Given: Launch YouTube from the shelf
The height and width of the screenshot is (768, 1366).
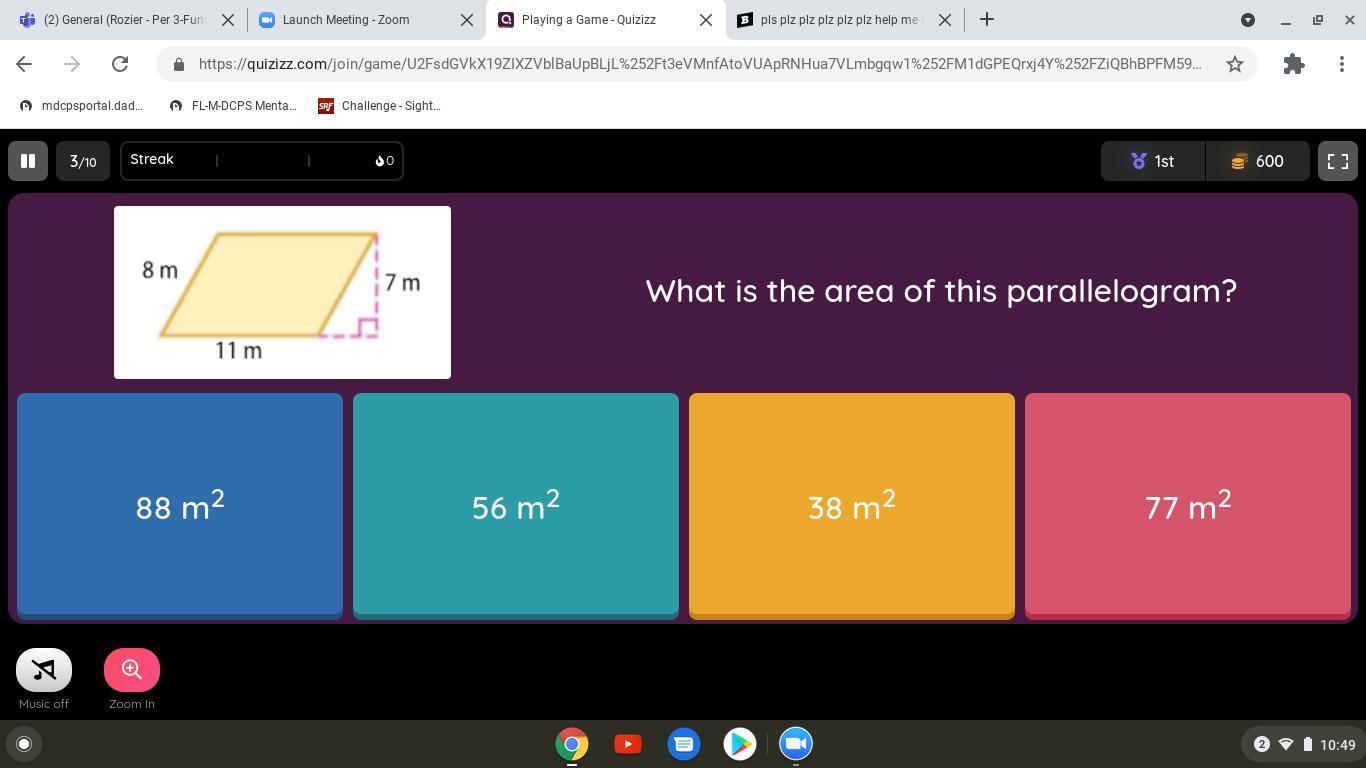Looking at the screenshot, I should tap(628, 744).
